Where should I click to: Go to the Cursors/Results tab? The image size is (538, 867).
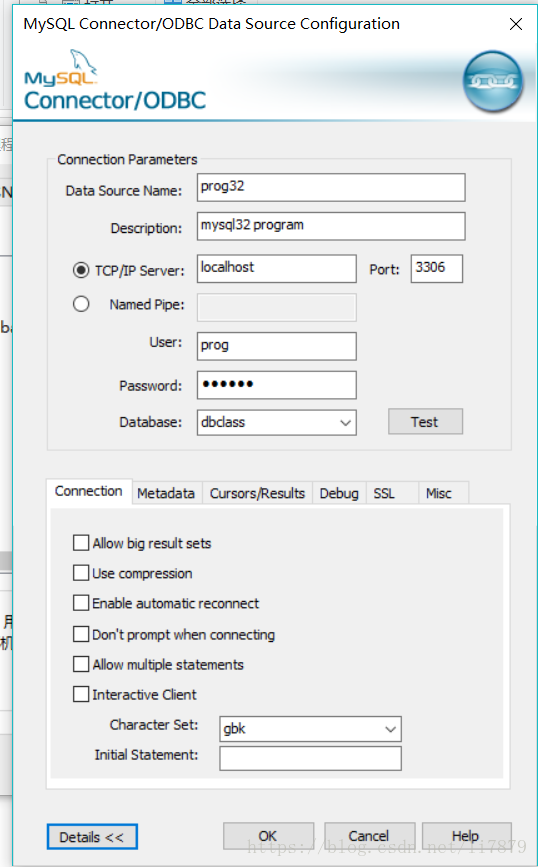257,493
